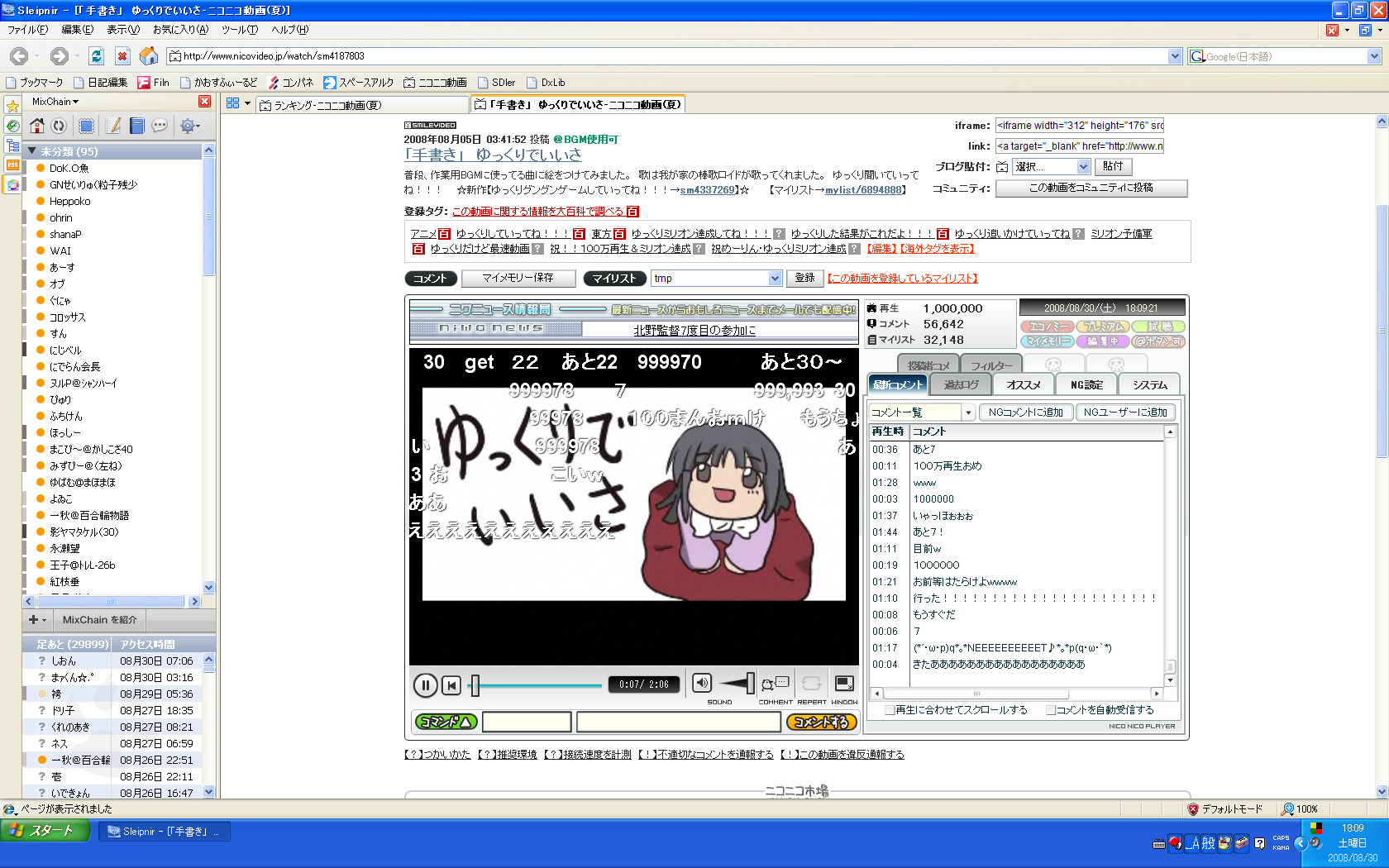Viewport: 1389px width, 868px height.
Task: Click the player window size icon
Action: click(844, 684)
